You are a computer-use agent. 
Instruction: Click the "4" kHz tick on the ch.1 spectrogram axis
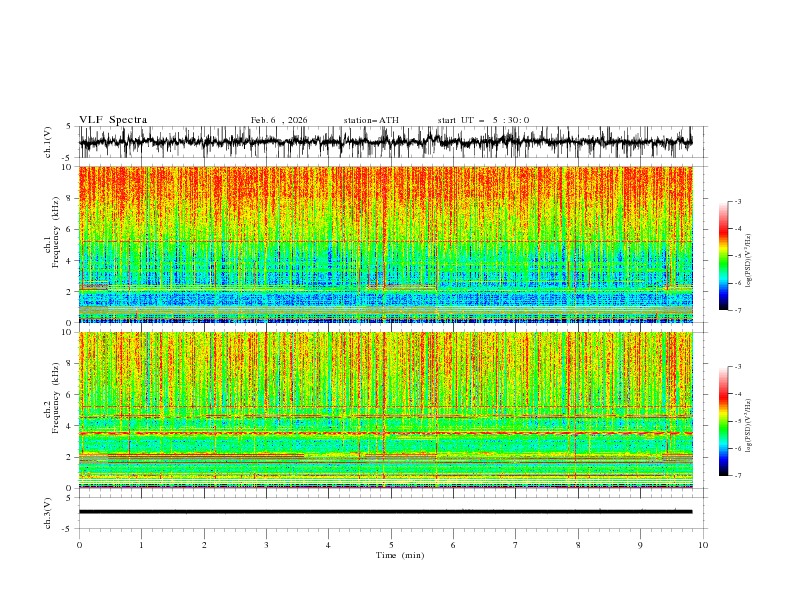coord(70,261)
